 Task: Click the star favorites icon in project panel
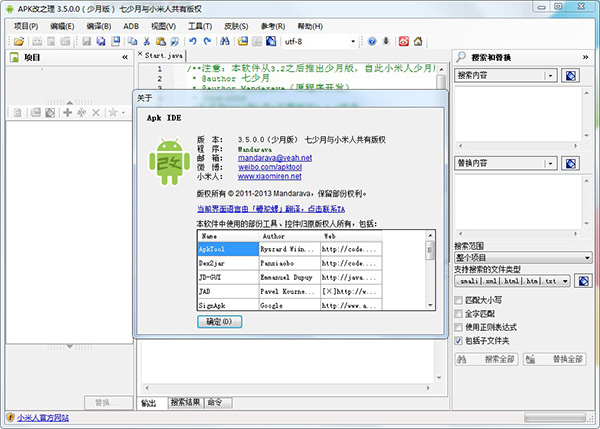coord(112,113)
